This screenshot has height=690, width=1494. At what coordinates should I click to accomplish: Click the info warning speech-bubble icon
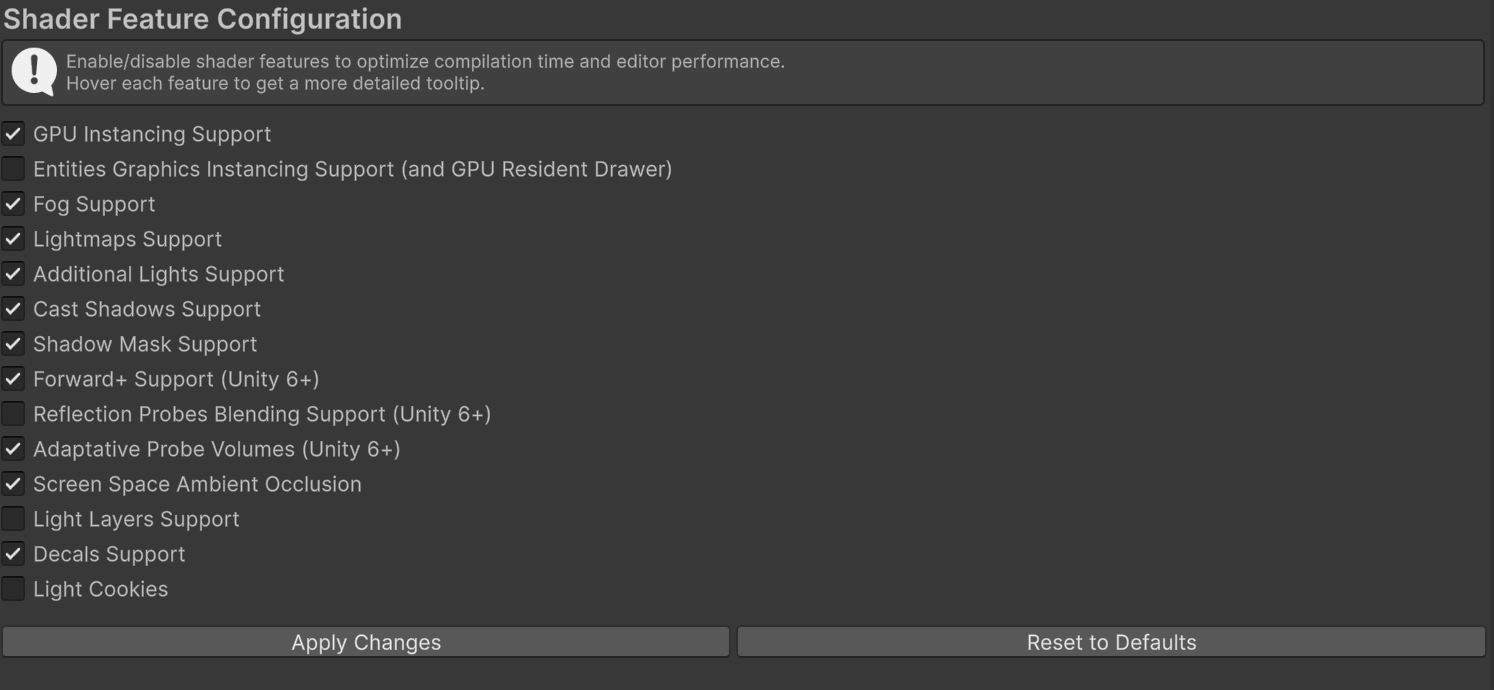(34, 72)
